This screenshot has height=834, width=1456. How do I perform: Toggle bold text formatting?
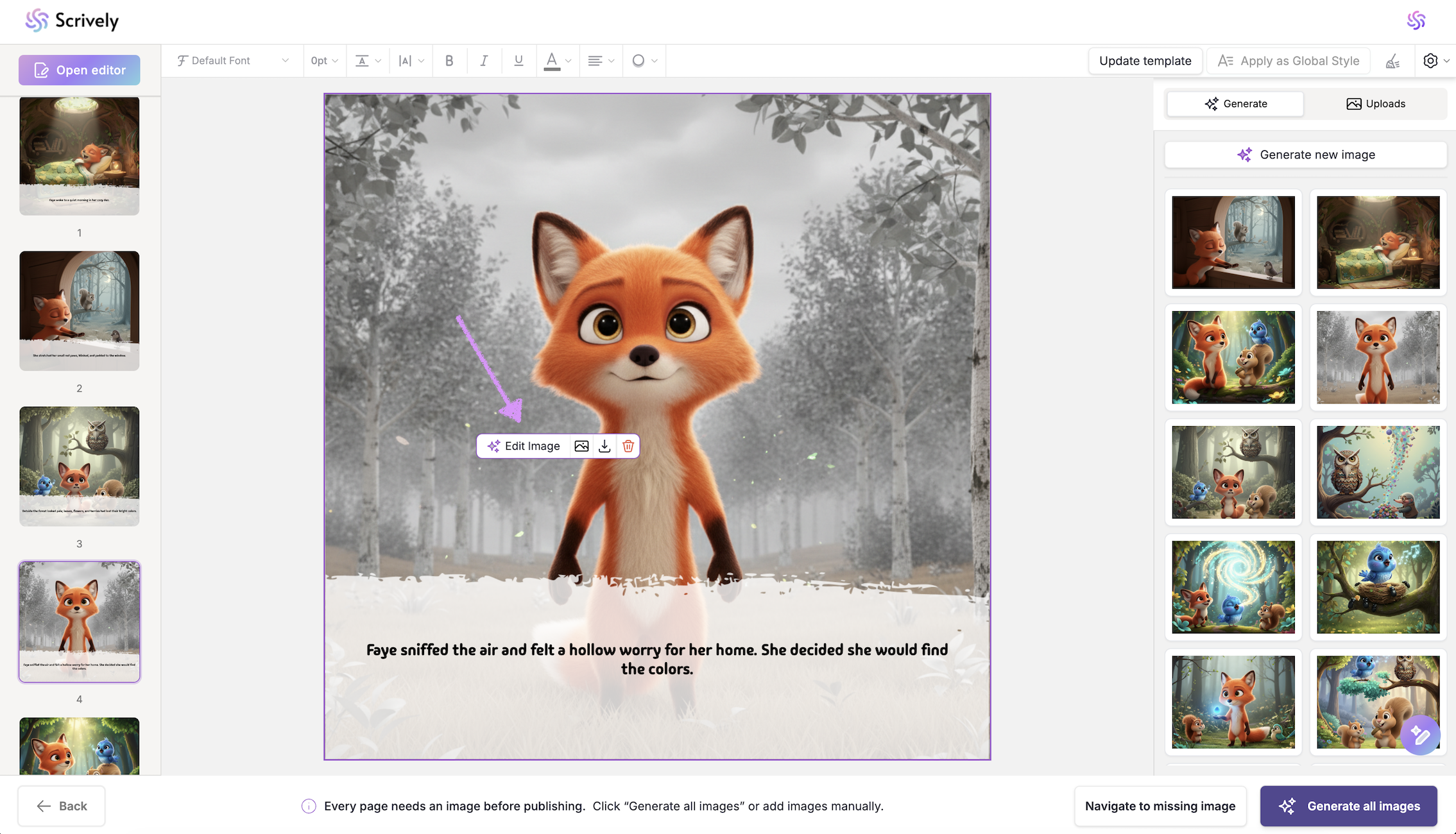tap(449, 61)
